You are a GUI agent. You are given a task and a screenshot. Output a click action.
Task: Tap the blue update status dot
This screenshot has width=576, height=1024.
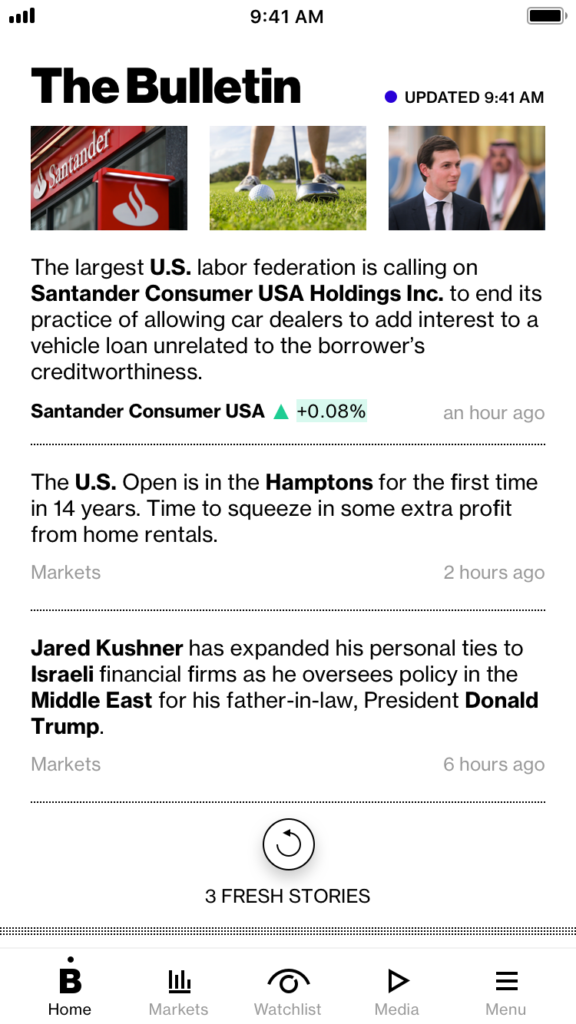pyautogui.click(x=391, y=97)
